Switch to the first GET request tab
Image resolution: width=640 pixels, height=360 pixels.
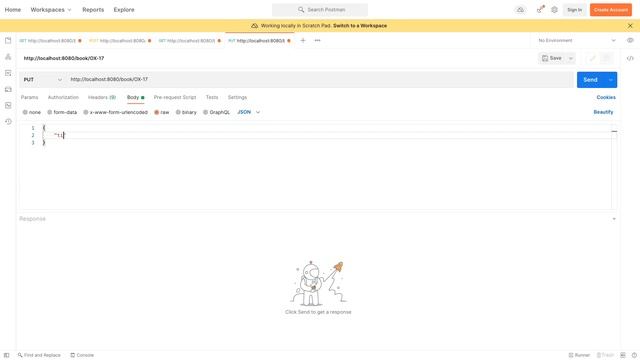pyautogui.click(x=50, y=41)
